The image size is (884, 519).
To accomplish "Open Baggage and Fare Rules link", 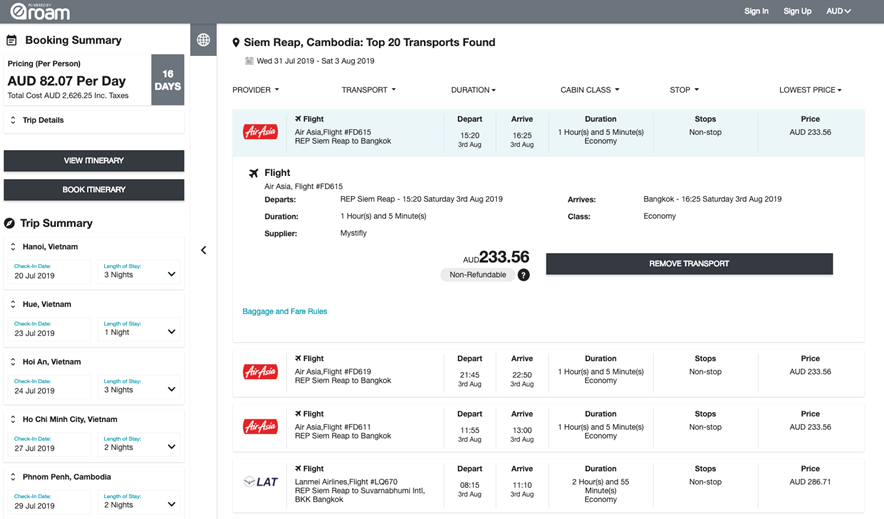I will (285, 312).
